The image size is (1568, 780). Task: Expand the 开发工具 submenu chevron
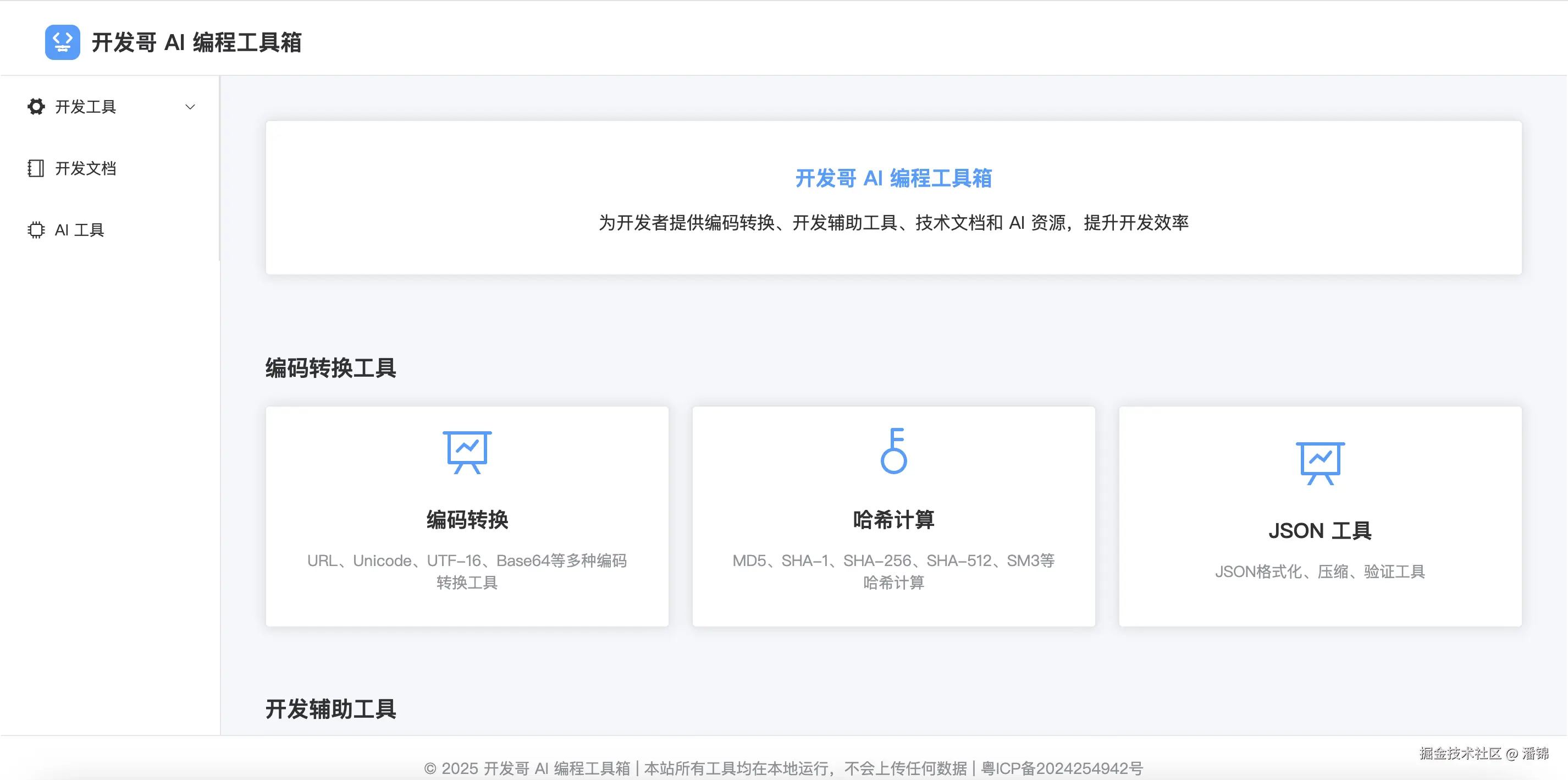click(190, 107)
